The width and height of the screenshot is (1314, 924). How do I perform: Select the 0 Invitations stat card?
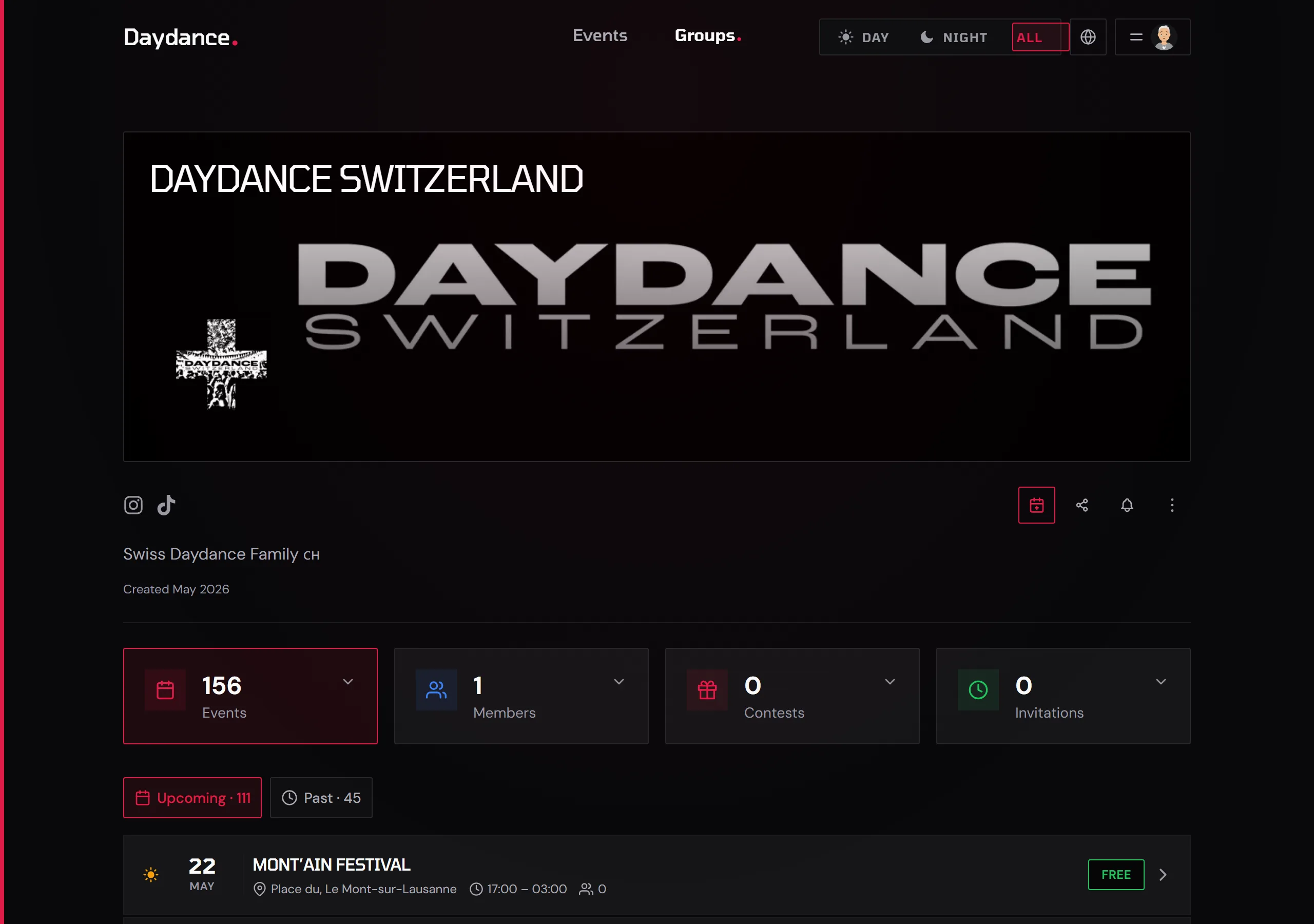point(1064,696)
